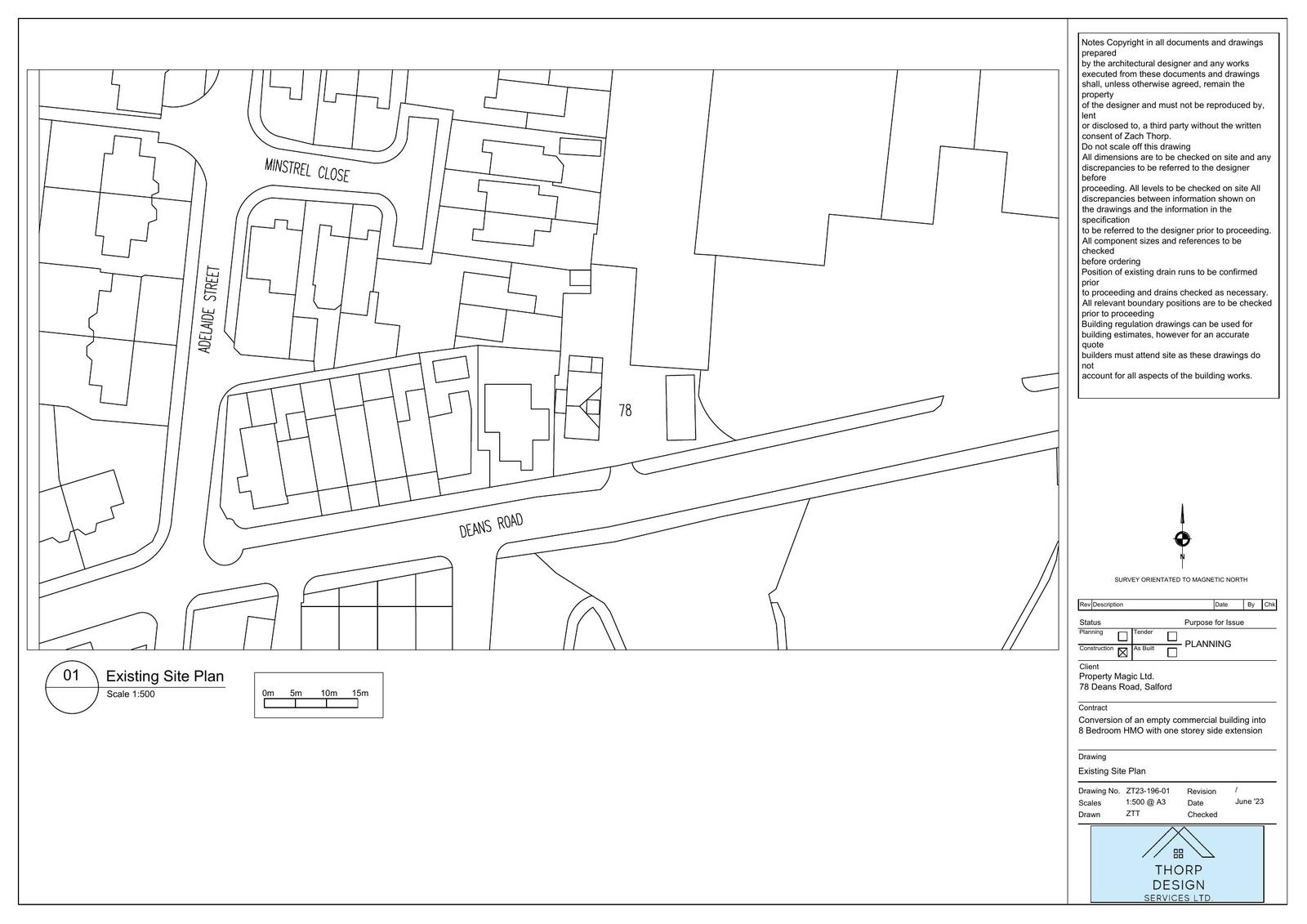Click the Adelaide Street label
Viewport: 1307px width, 924px height.
tap(209, 309)
